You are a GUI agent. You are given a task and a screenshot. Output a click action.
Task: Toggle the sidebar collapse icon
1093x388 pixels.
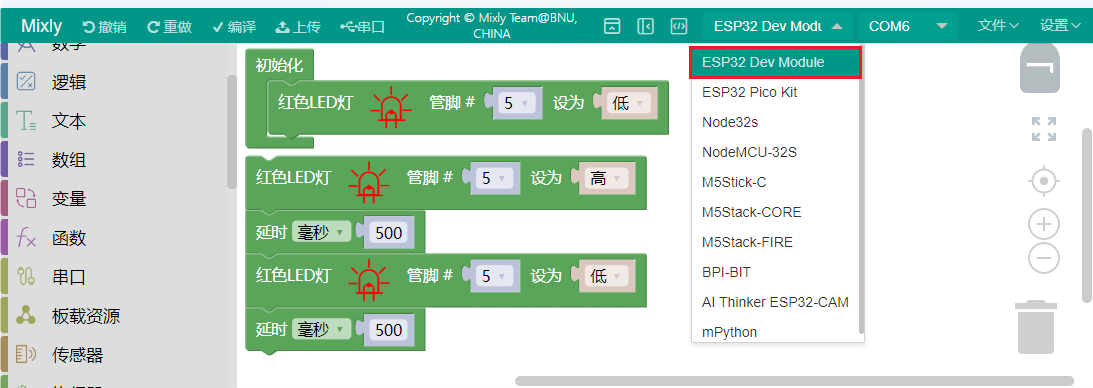click(645, 26)
